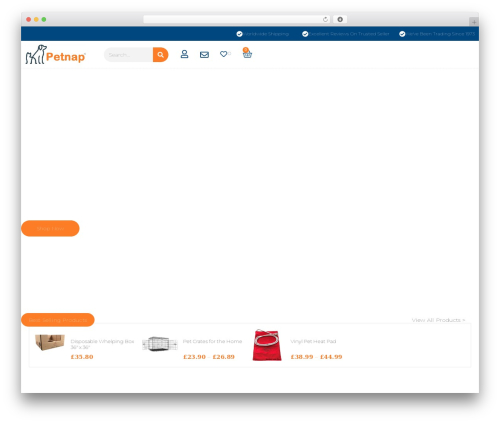Open Pet Crates for the Home image
500x423 pixels.
[x=160, y=344]
